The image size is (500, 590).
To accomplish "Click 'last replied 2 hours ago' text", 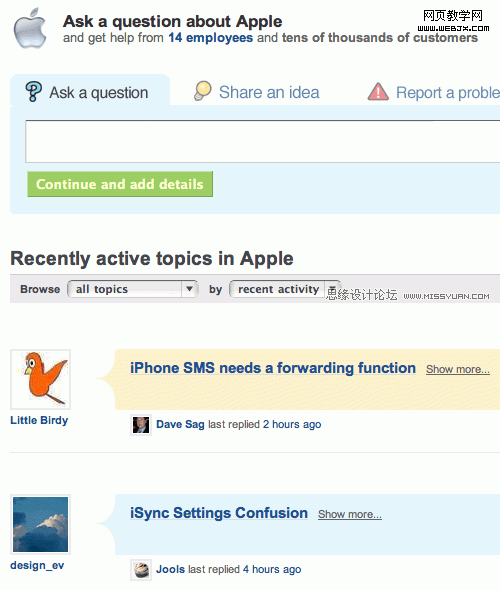I will click(265, 424).
